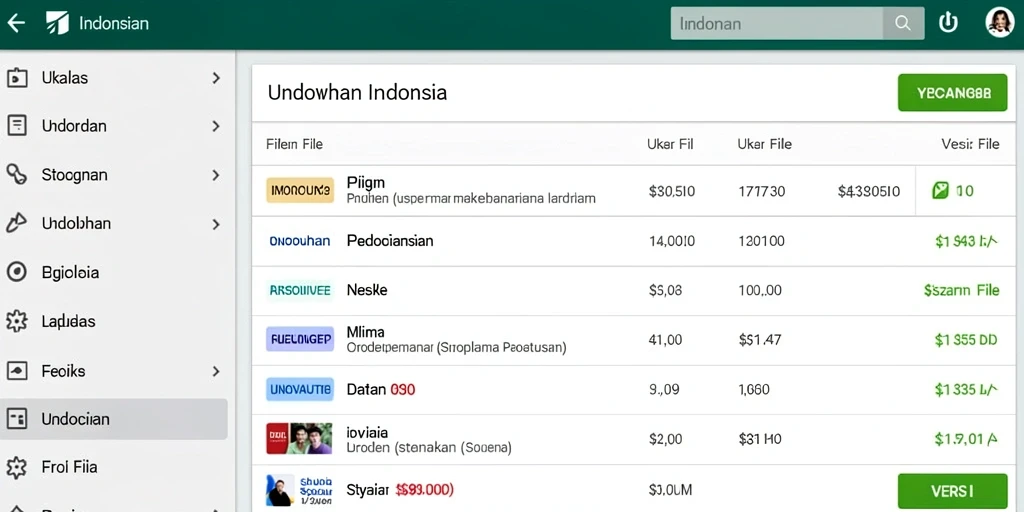Click the green YECANGBB button
This screenshot has height=512, width=1024.
click(x=952, y=93)
